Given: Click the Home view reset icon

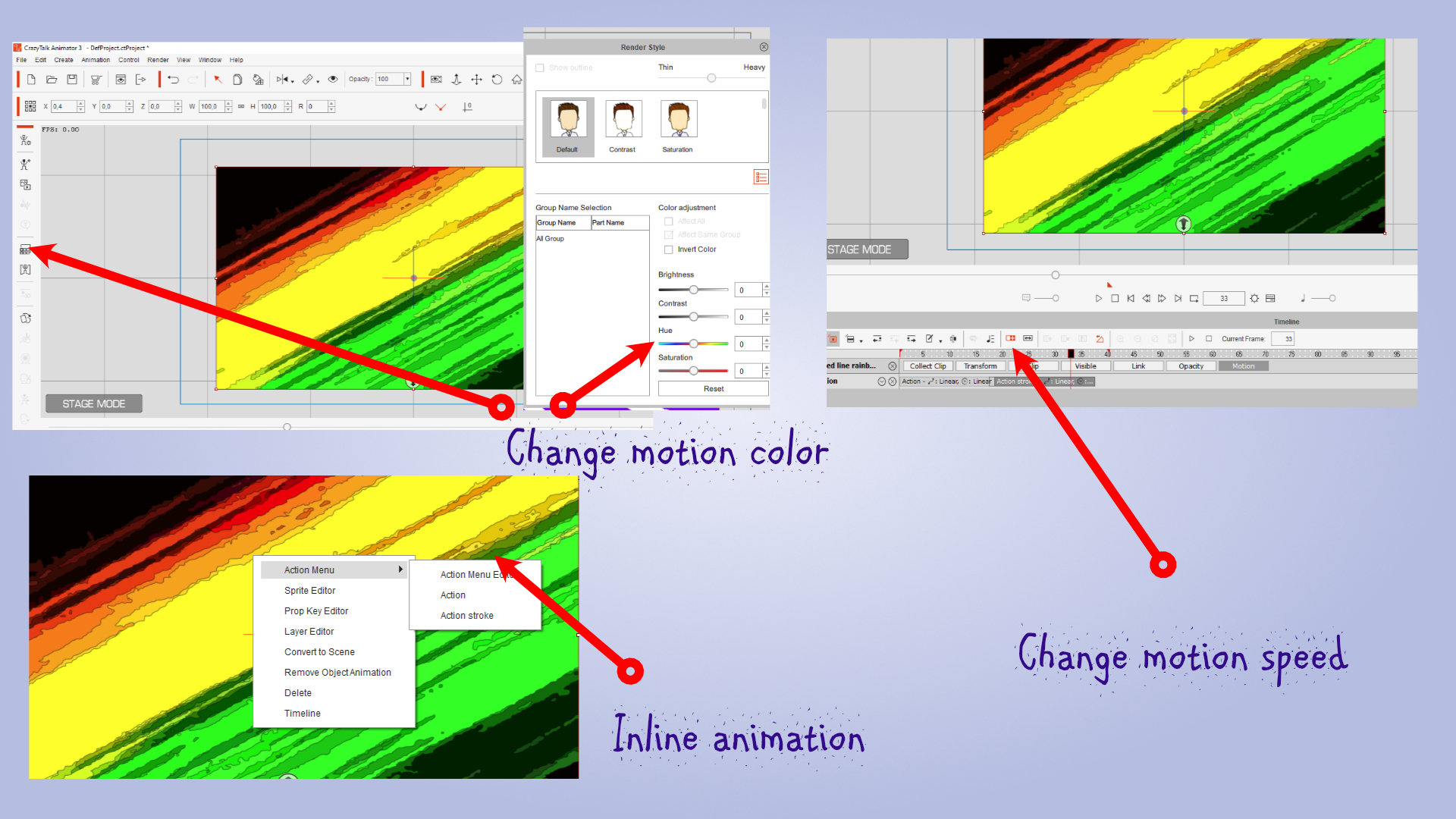Looking at the screenshot, I should (517, 79).
